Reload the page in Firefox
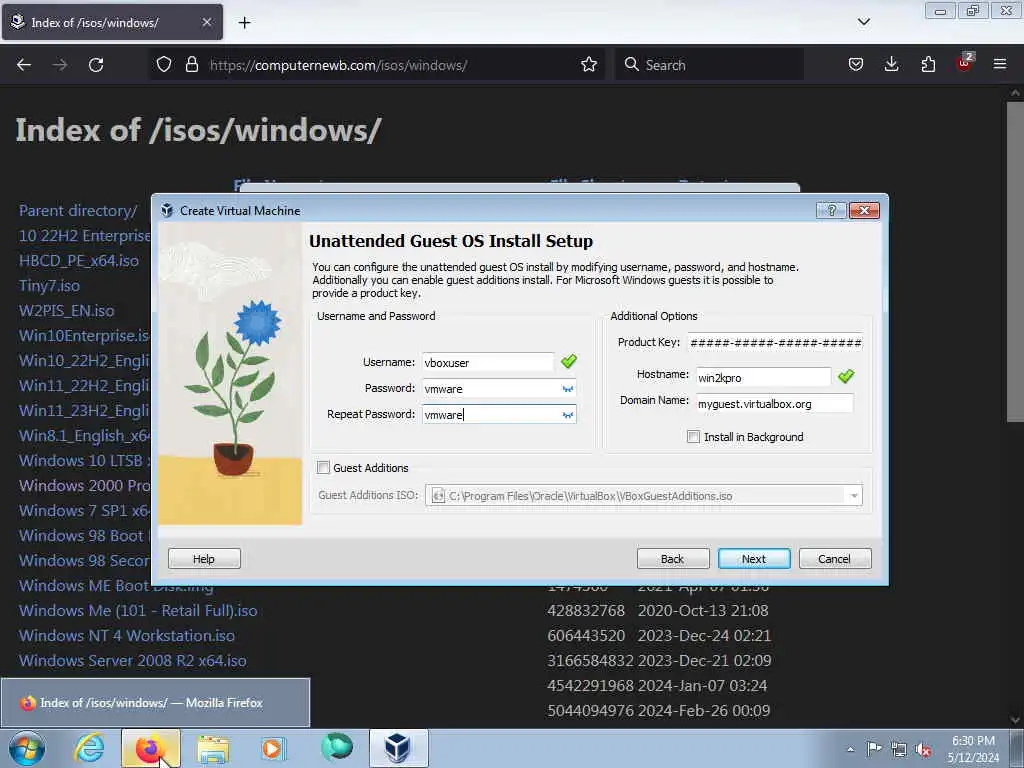The height and width of the screenshot is (768, 1024). (x=96, y=65)
